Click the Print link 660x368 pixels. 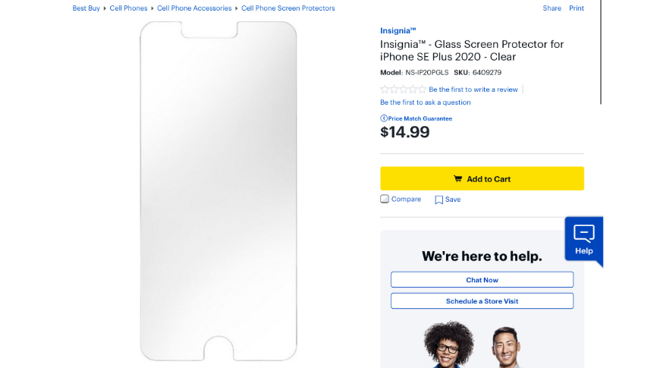click(576, 8)
